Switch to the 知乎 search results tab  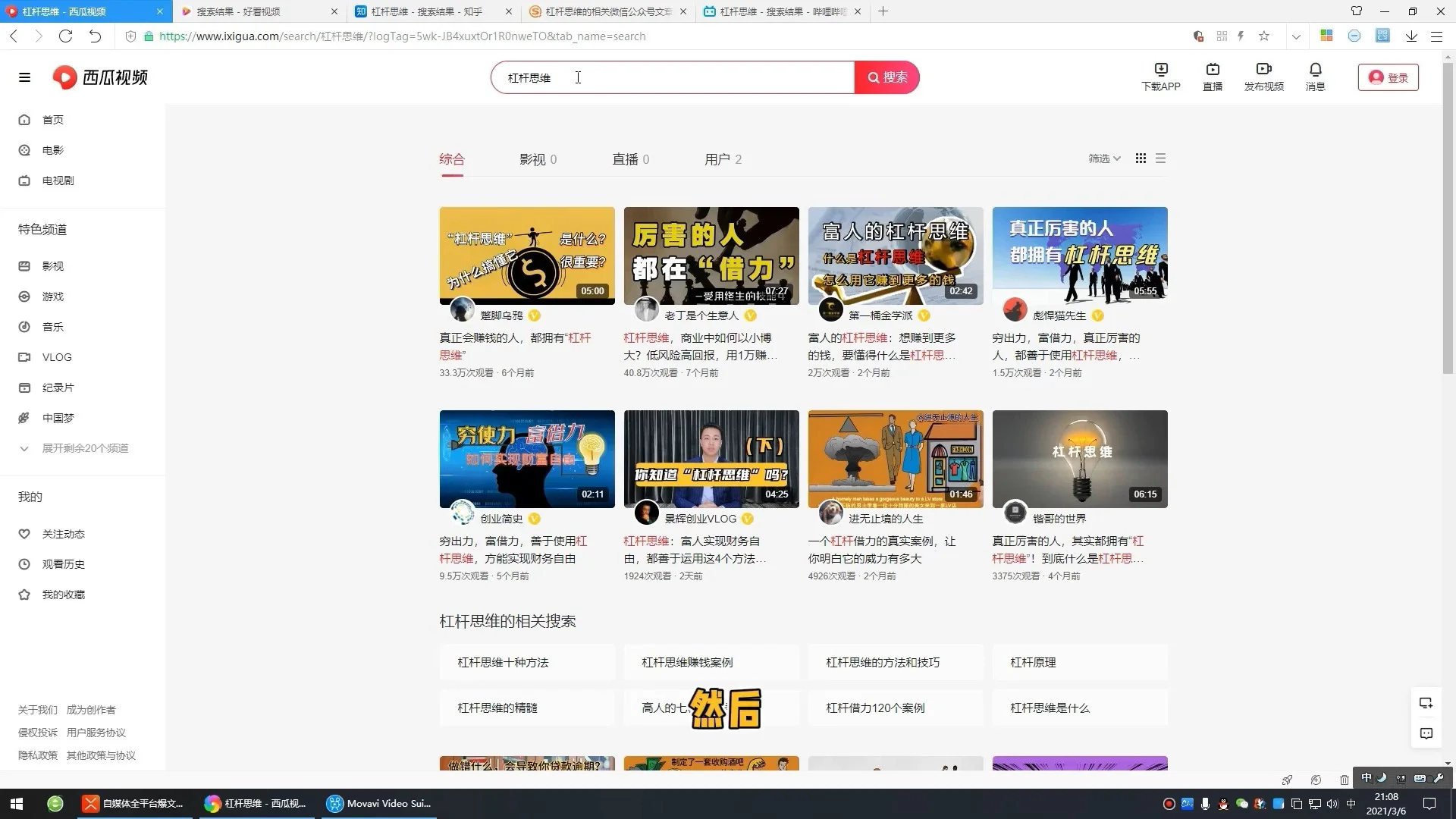point(434,11)
